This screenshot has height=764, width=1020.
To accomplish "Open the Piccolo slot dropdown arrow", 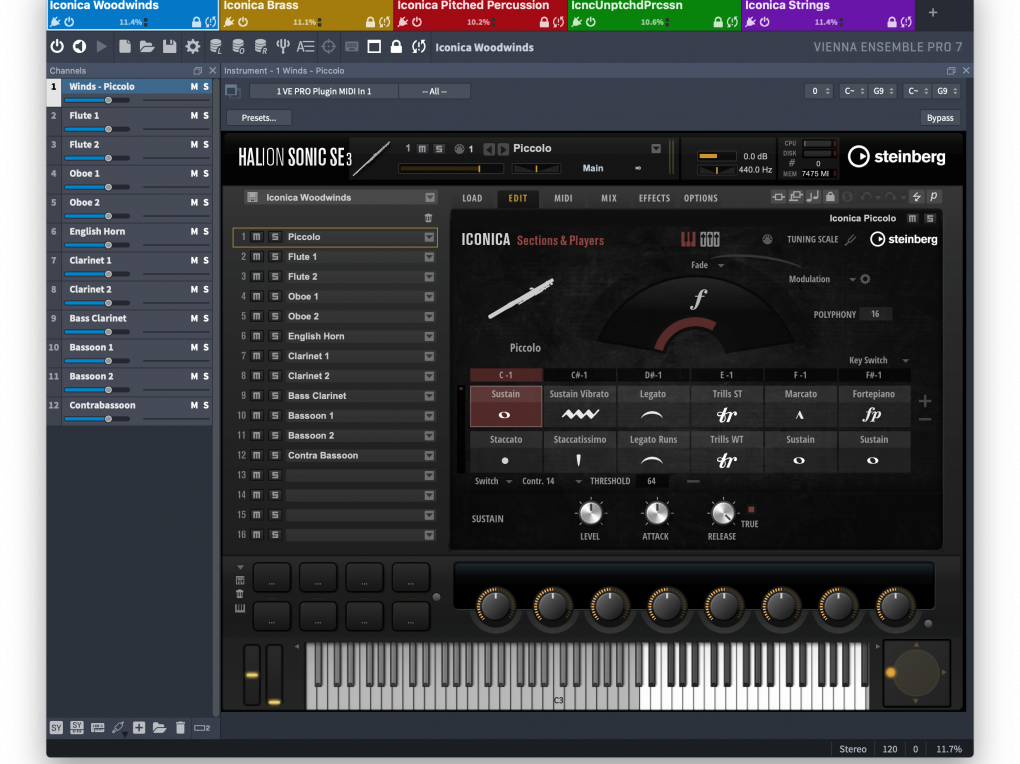I will coord(429,237).
